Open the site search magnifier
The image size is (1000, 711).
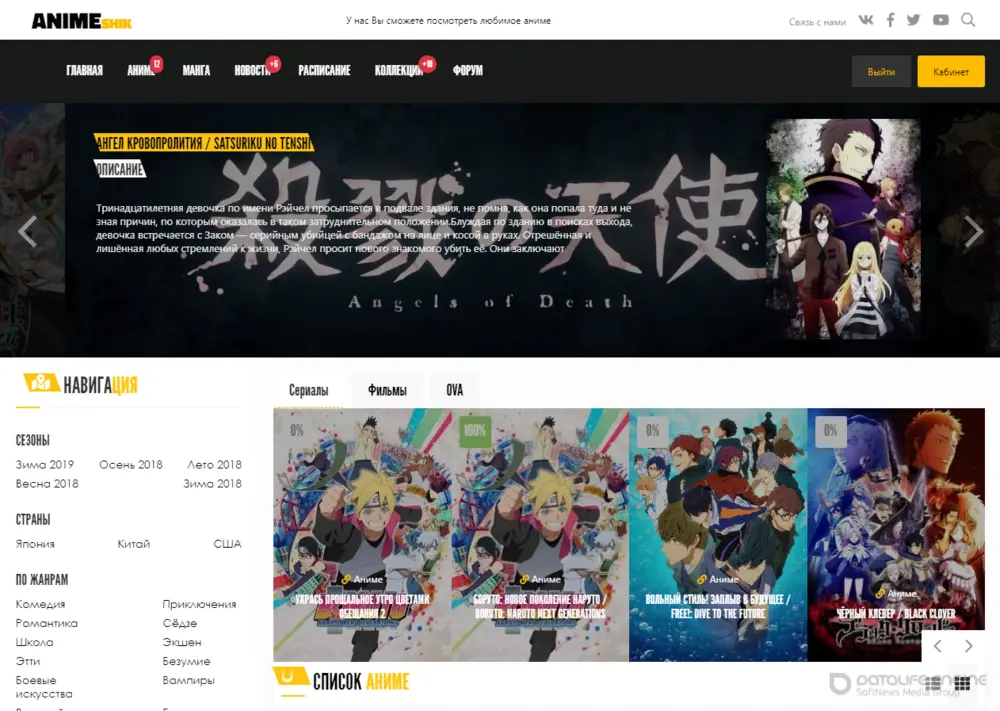pos(968,20)
